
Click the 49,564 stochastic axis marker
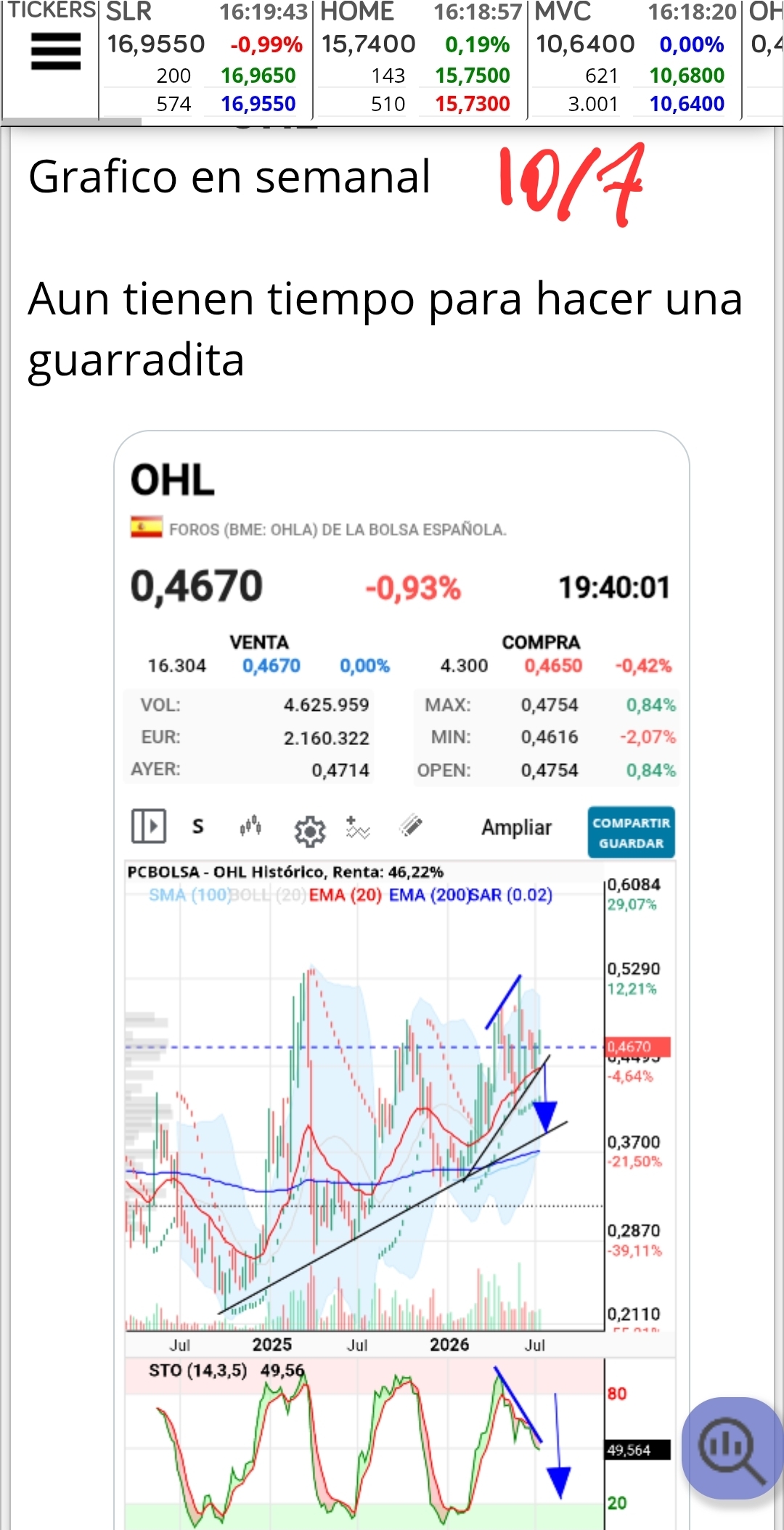pos(638,1450)
